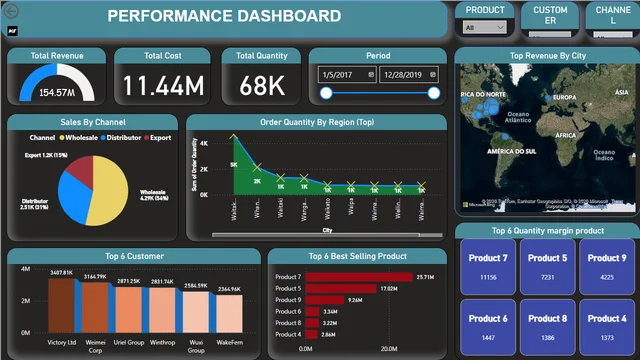Click the Product 8 sales bar
This screenshot has height=360, width=640.
(x=312, y=323)
